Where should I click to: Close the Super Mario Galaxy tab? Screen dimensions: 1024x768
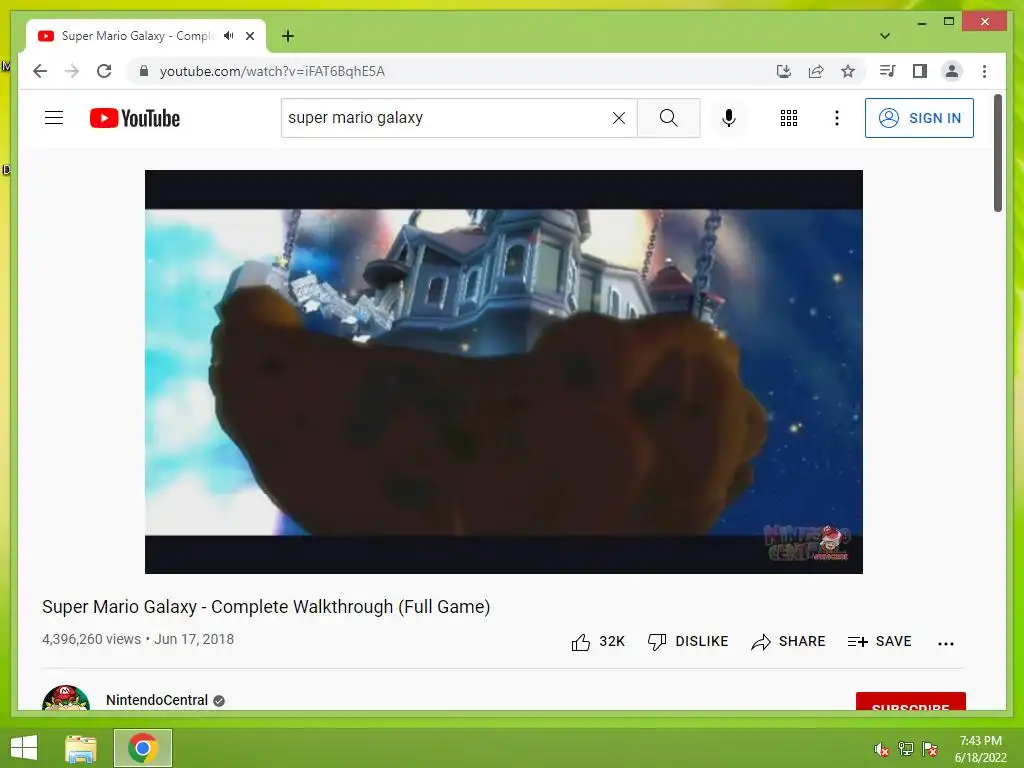click(x=249, y=36)
